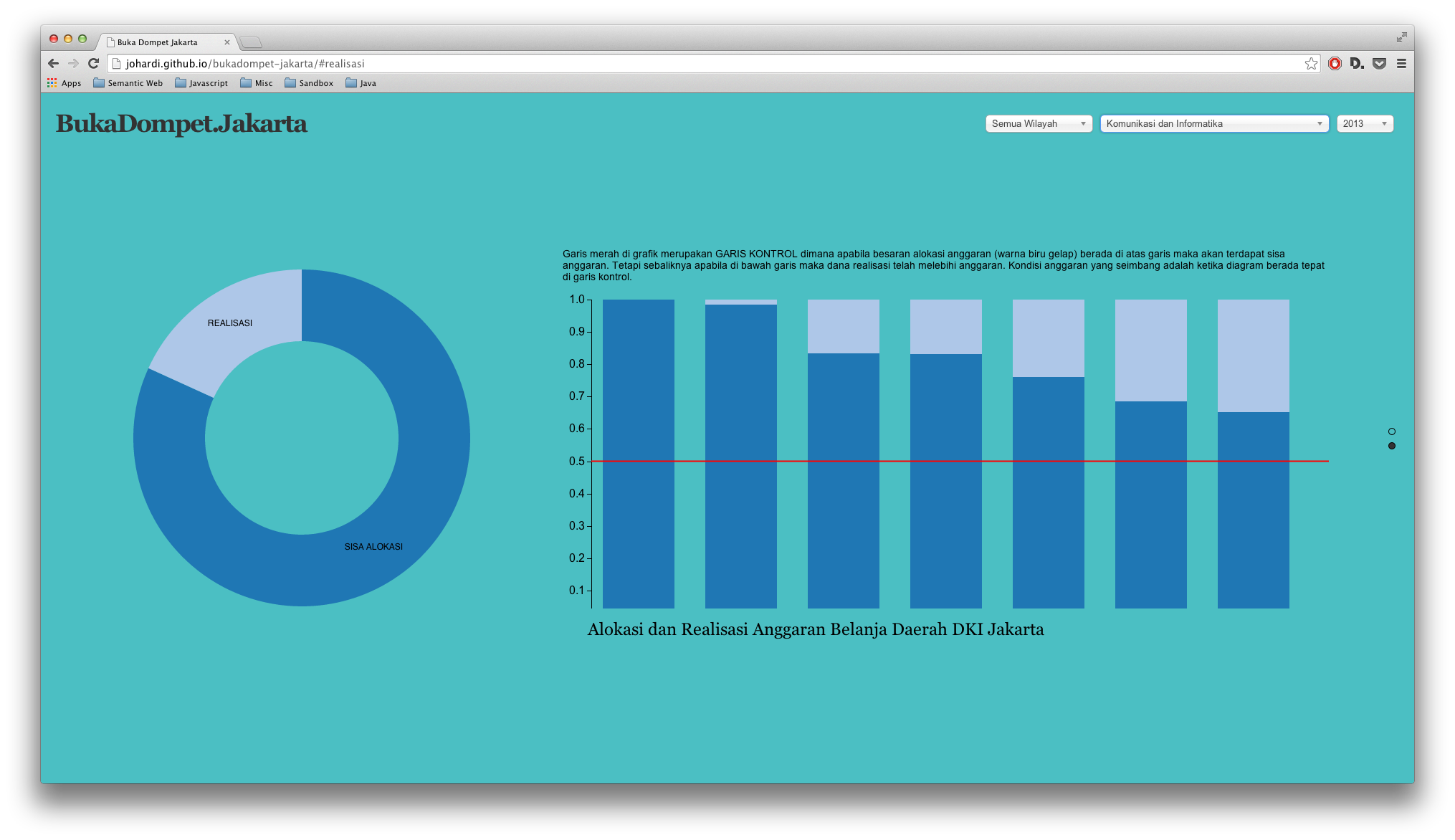The height and width of the screenshot is (840, 1455).
Task: Open the Chrome hamburger menu
Action: [1401, 63]
